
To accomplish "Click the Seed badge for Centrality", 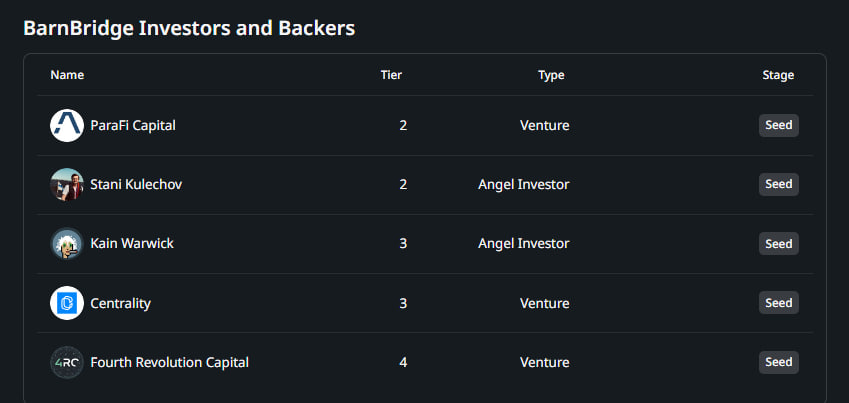I will pyautogui.click(x=778, y=303).
